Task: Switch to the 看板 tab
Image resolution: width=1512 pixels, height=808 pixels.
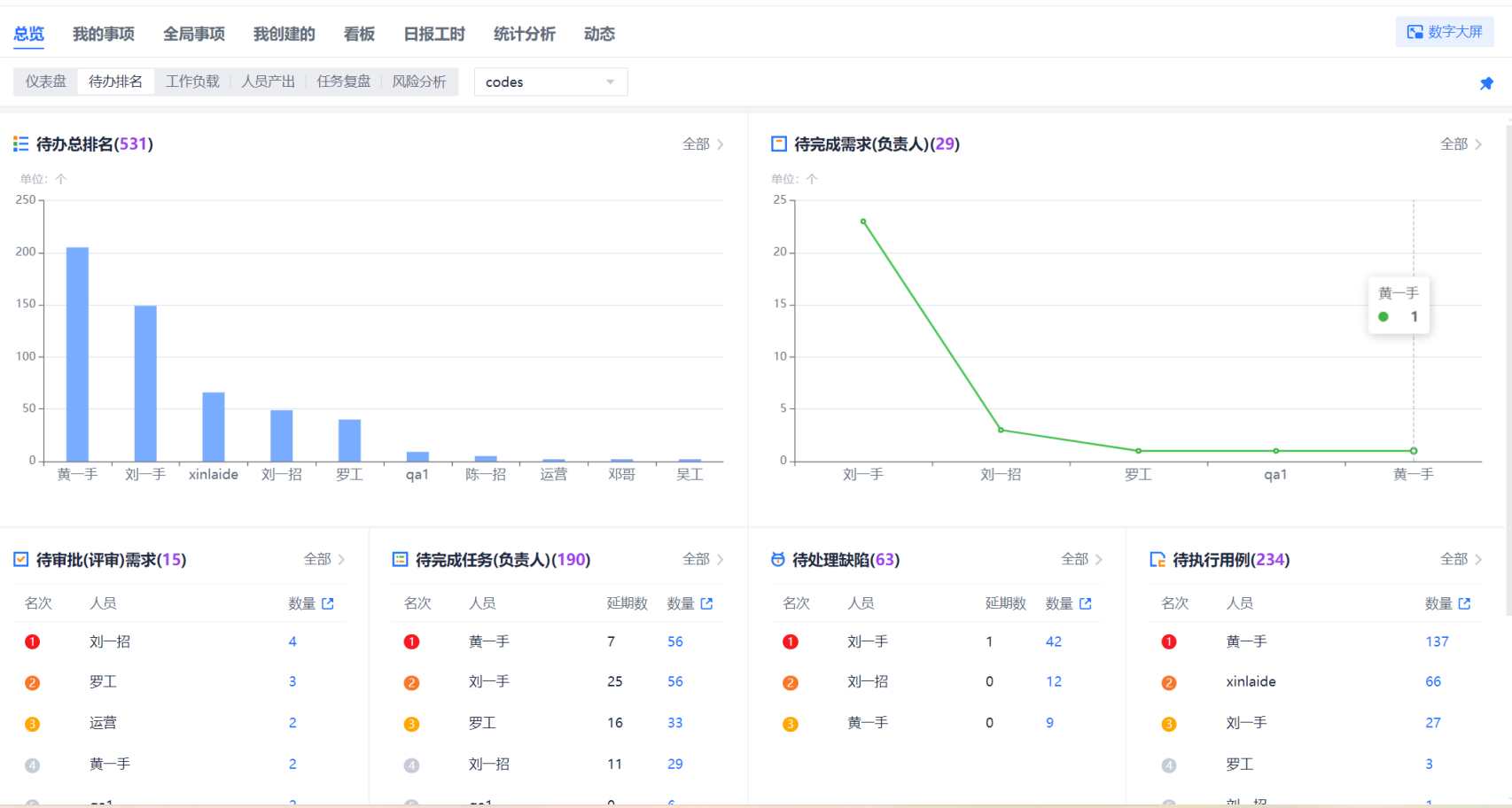Action: click(359, 34)
